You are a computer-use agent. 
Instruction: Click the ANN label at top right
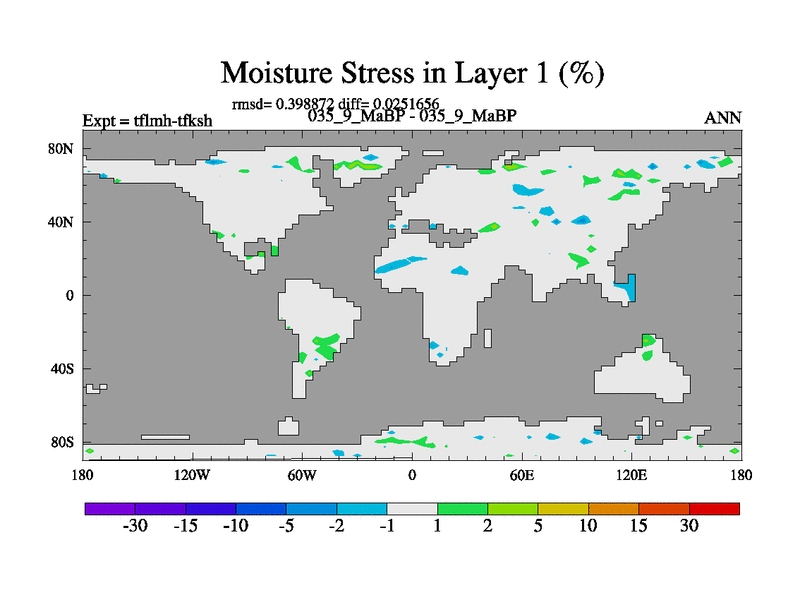click(723, 118)
